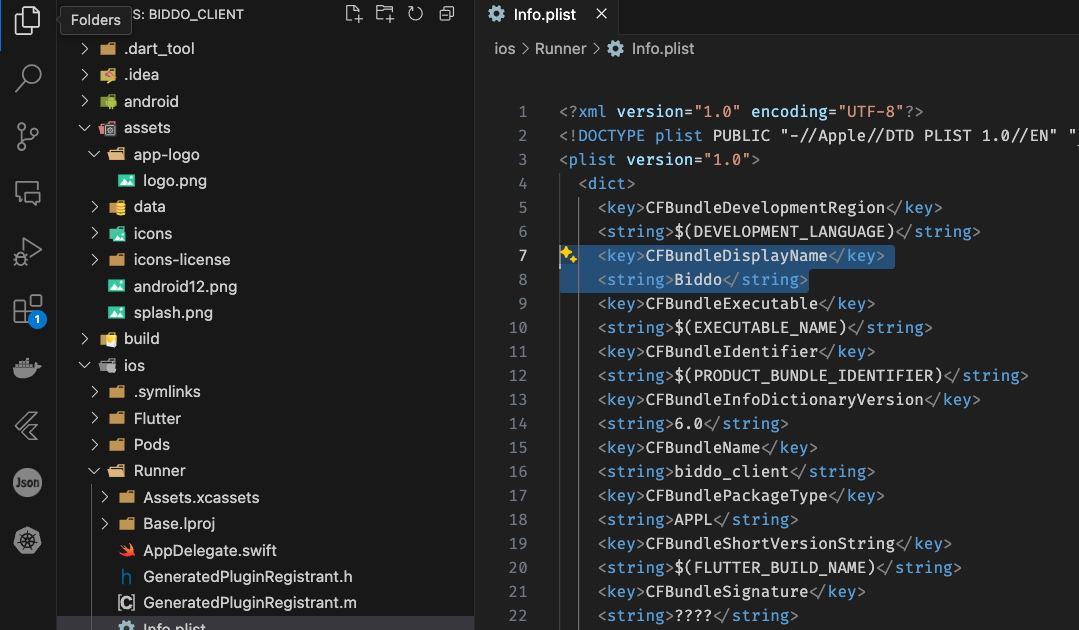Open the Run and Debug view
This screenshot has height=630, width=1079.
click(x=28, y=252)
